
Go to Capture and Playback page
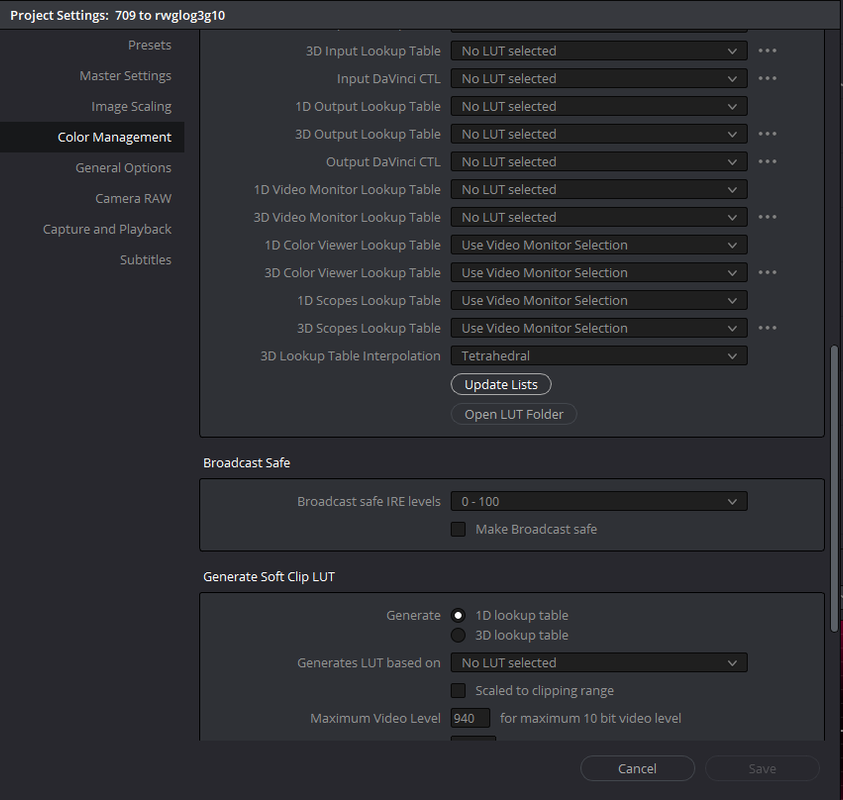point(107,229)
